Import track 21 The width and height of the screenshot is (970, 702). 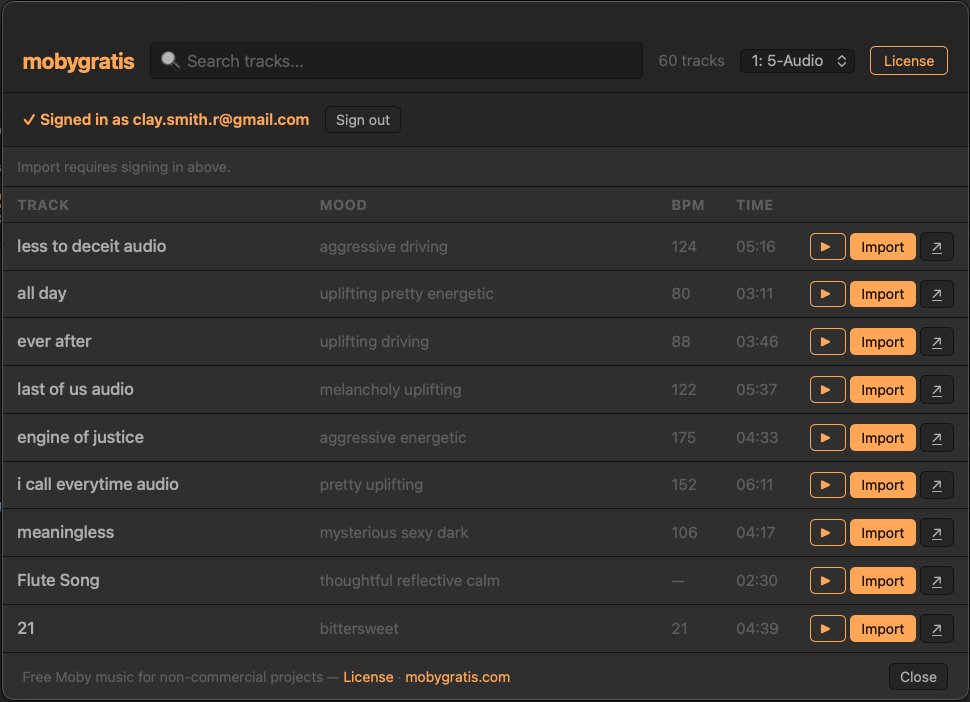(x=882, y=628)
